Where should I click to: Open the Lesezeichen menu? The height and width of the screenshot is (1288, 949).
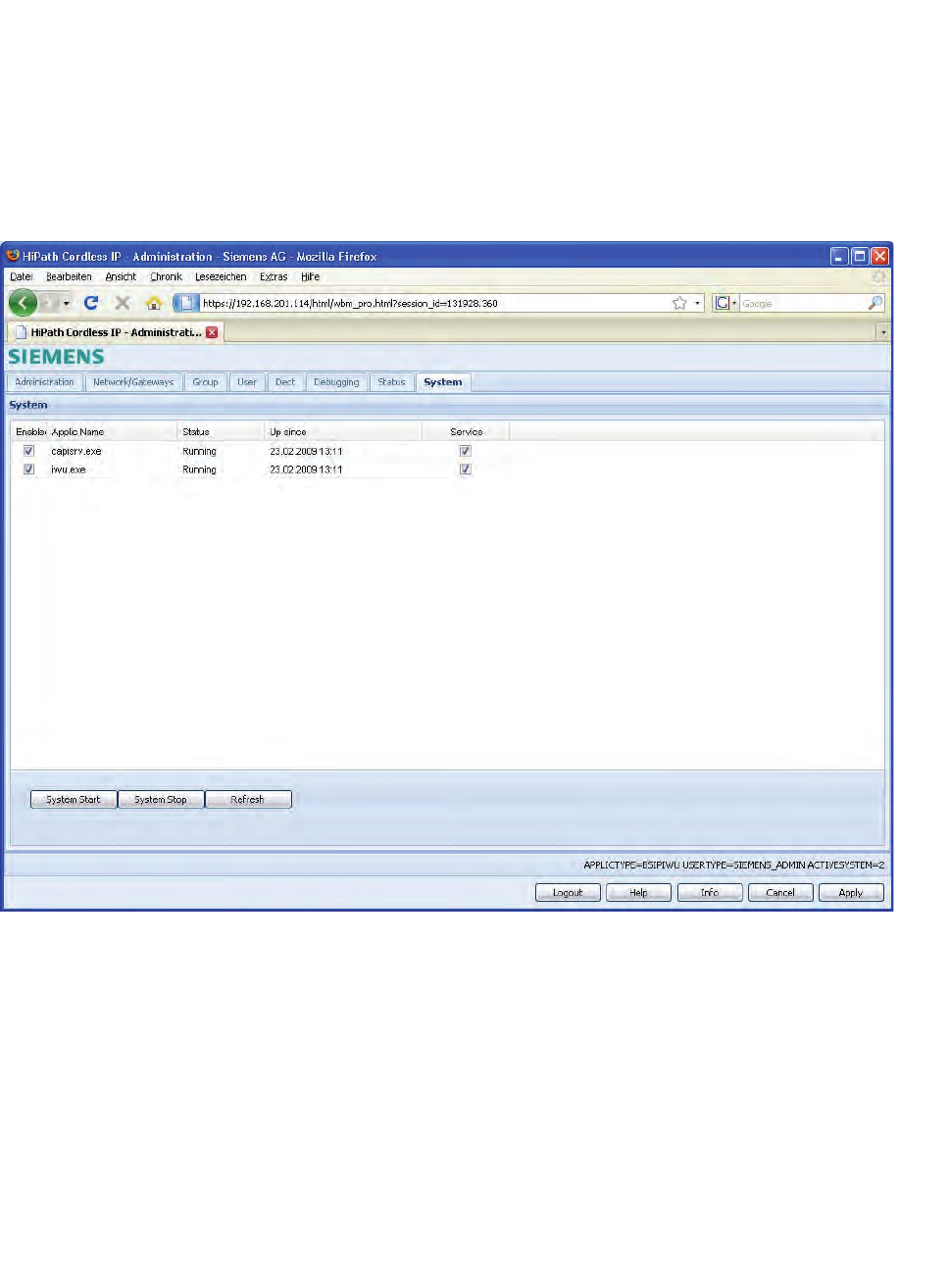(221, 277)
